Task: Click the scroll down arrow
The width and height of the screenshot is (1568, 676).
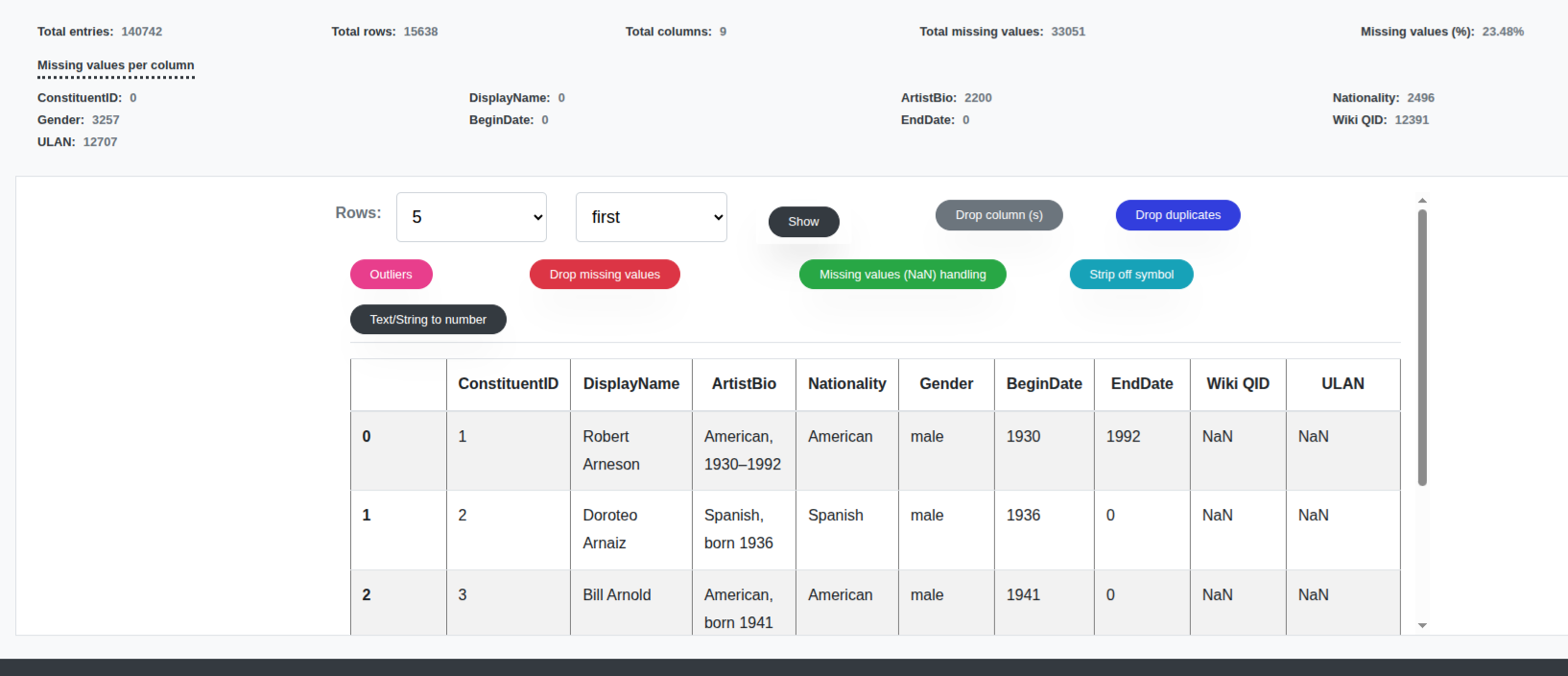Action: [x=1422, y=625]
